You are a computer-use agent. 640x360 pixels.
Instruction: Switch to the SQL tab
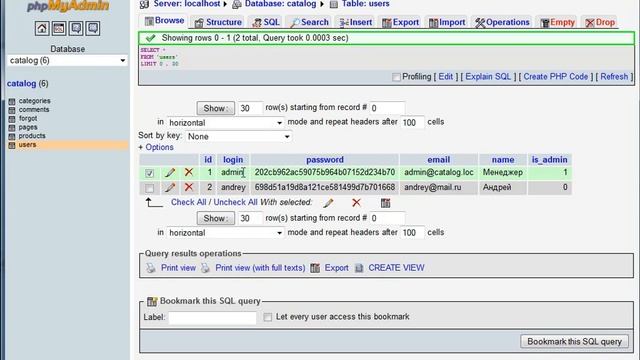266,22
